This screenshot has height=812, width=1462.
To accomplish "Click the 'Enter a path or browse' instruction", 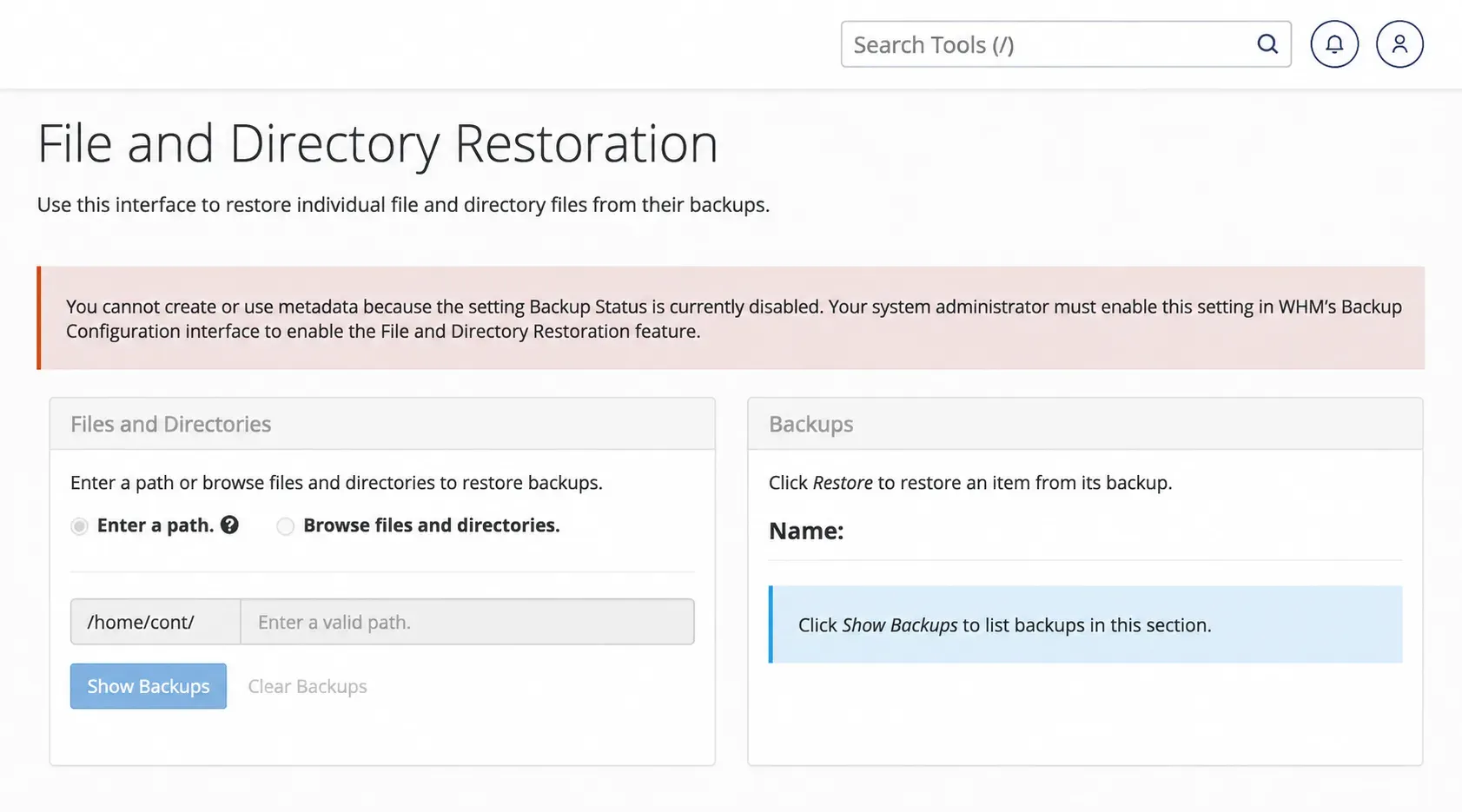I will pos(336,483).
